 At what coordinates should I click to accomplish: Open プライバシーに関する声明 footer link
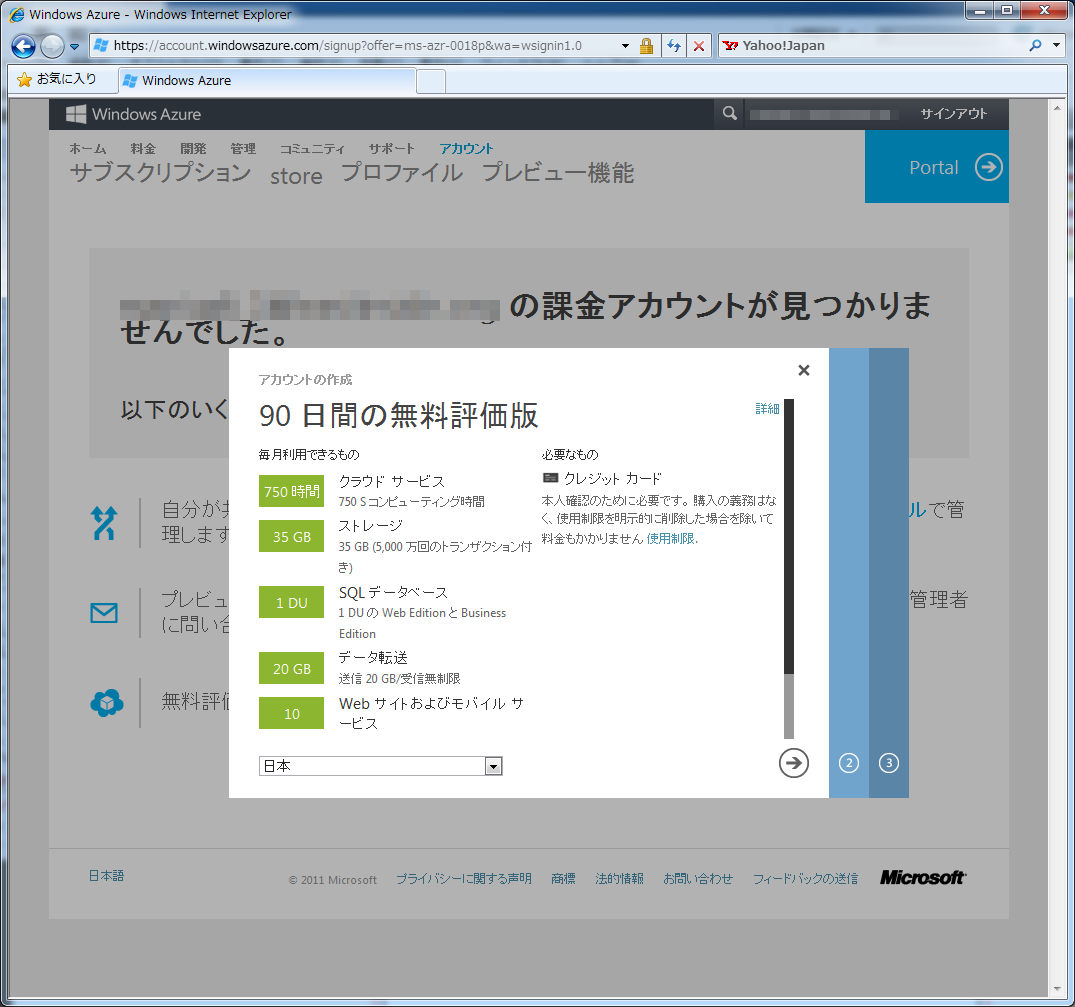(463, 879)
